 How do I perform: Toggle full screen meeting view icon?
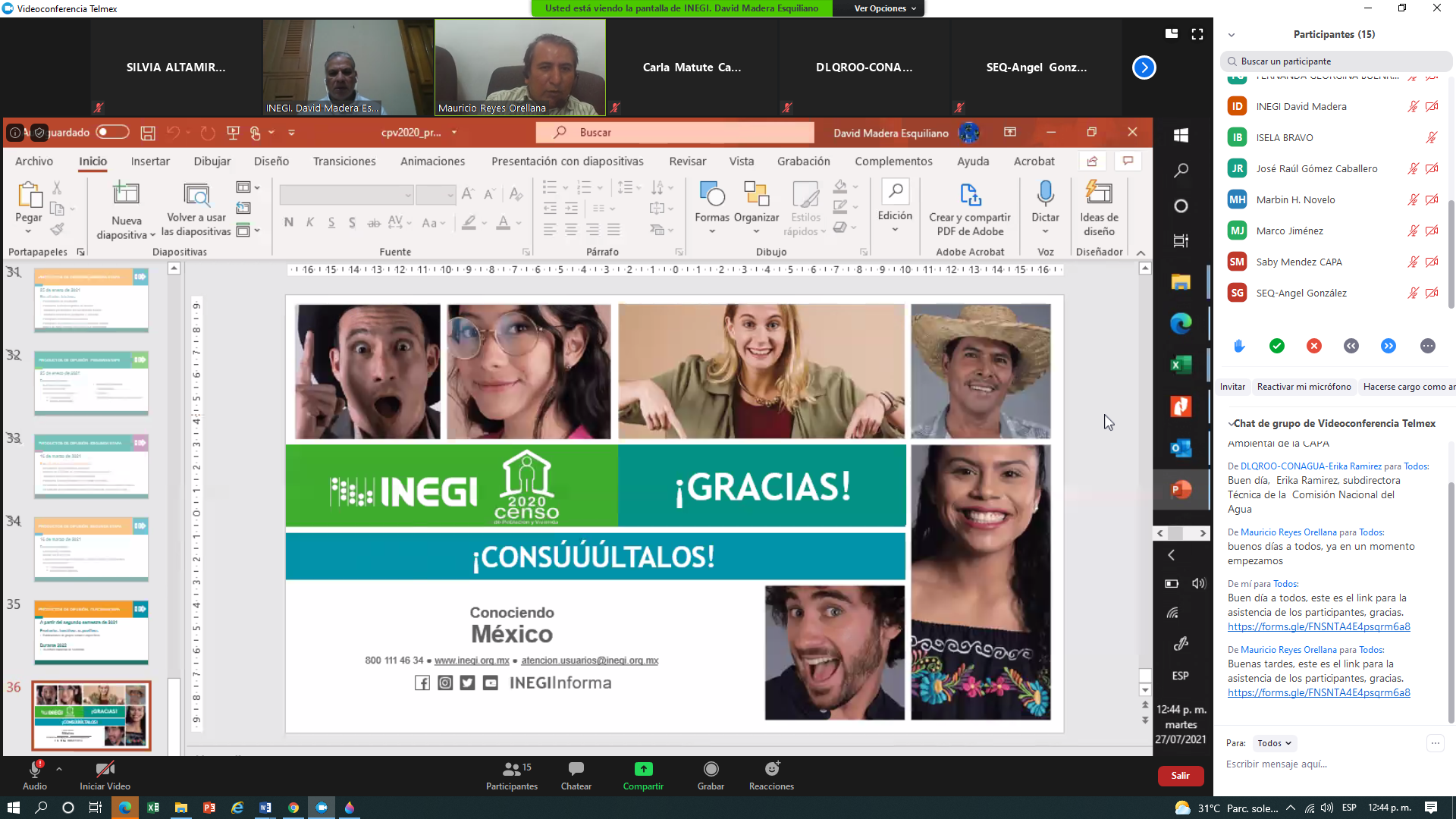point(1197,34)
